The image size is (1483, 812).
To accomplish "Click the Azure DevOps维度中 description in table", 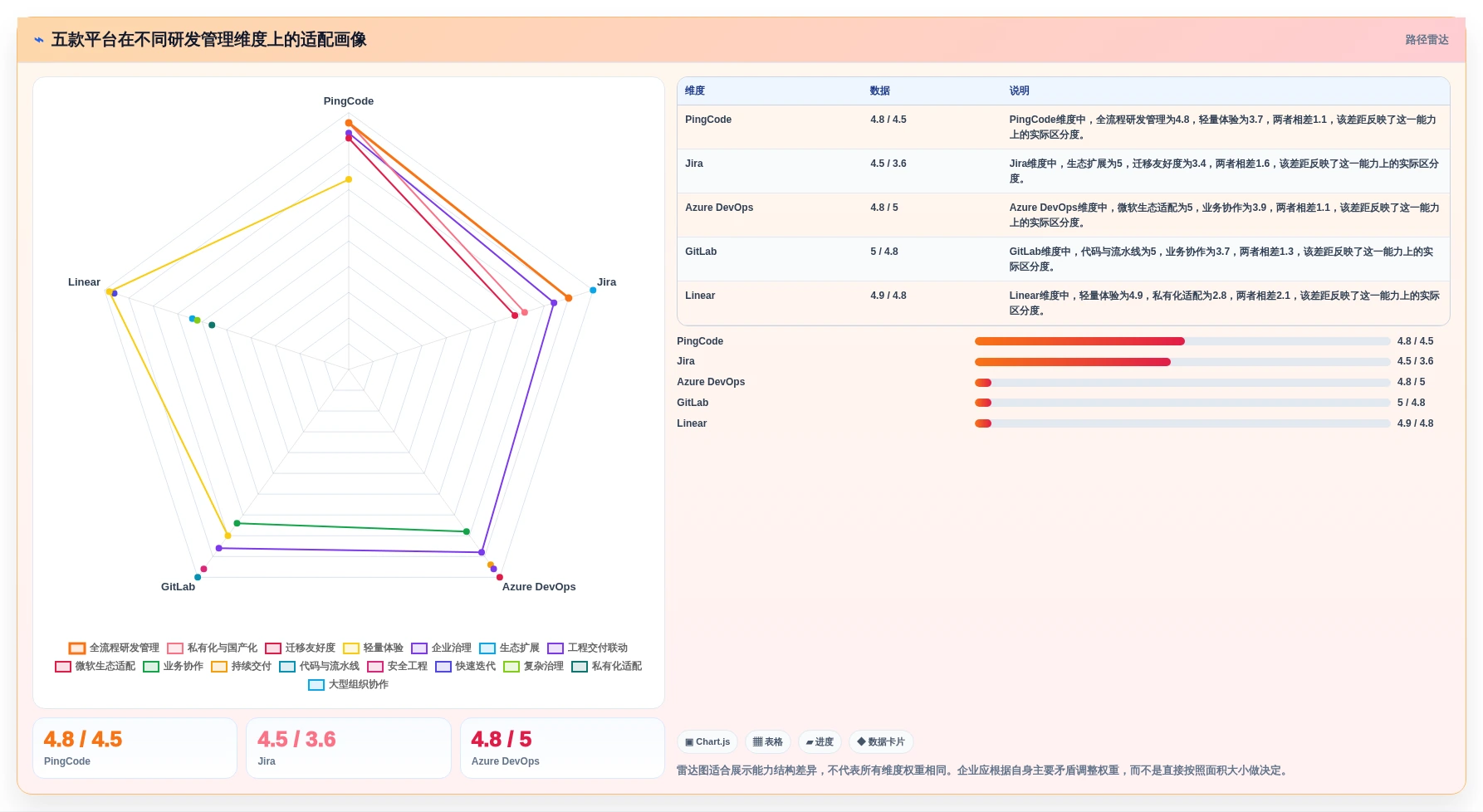I will 1224,215.
